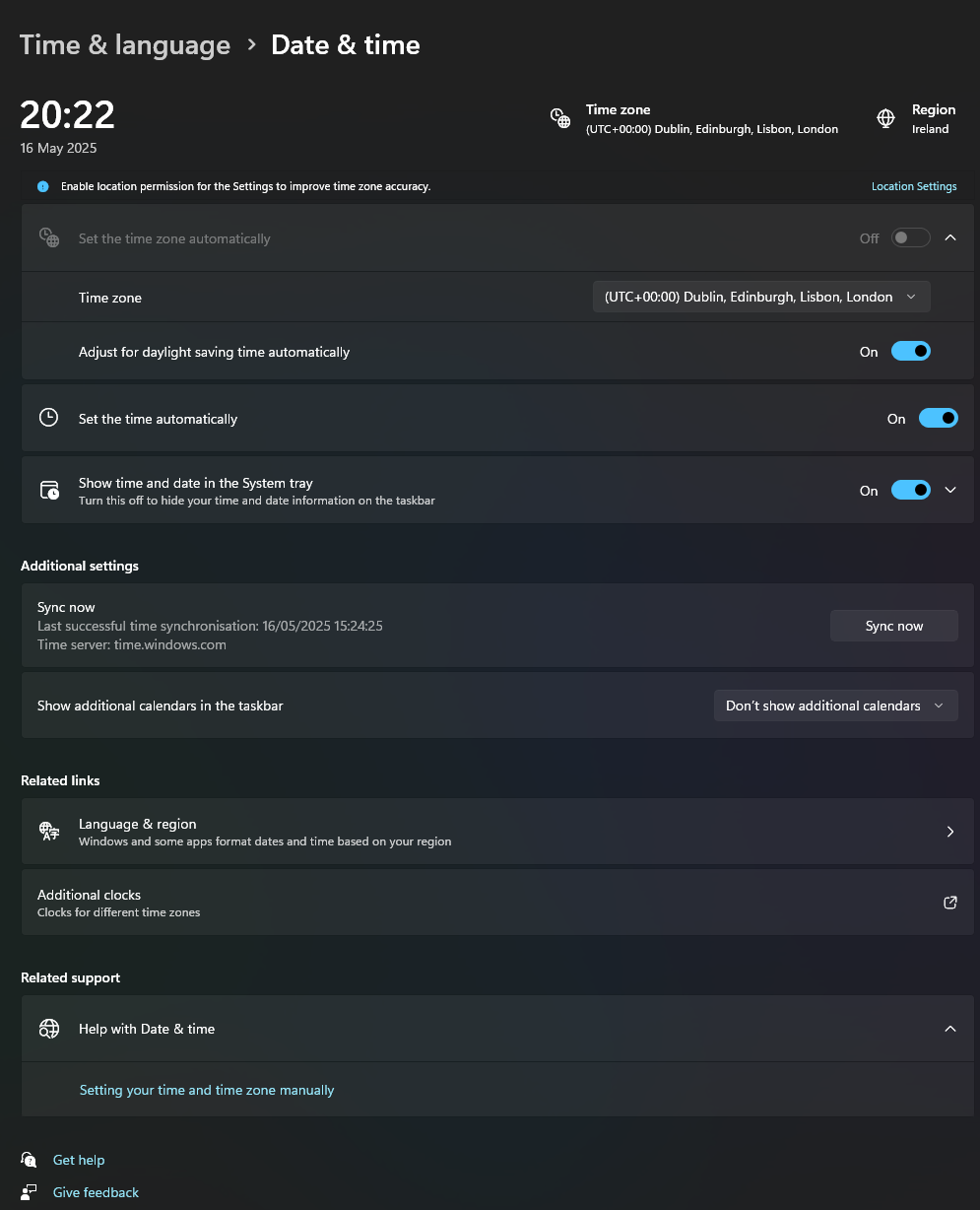Click the Language & region icon
Viewport: 980px width, 1210px height.
click(x=48, y=832)
